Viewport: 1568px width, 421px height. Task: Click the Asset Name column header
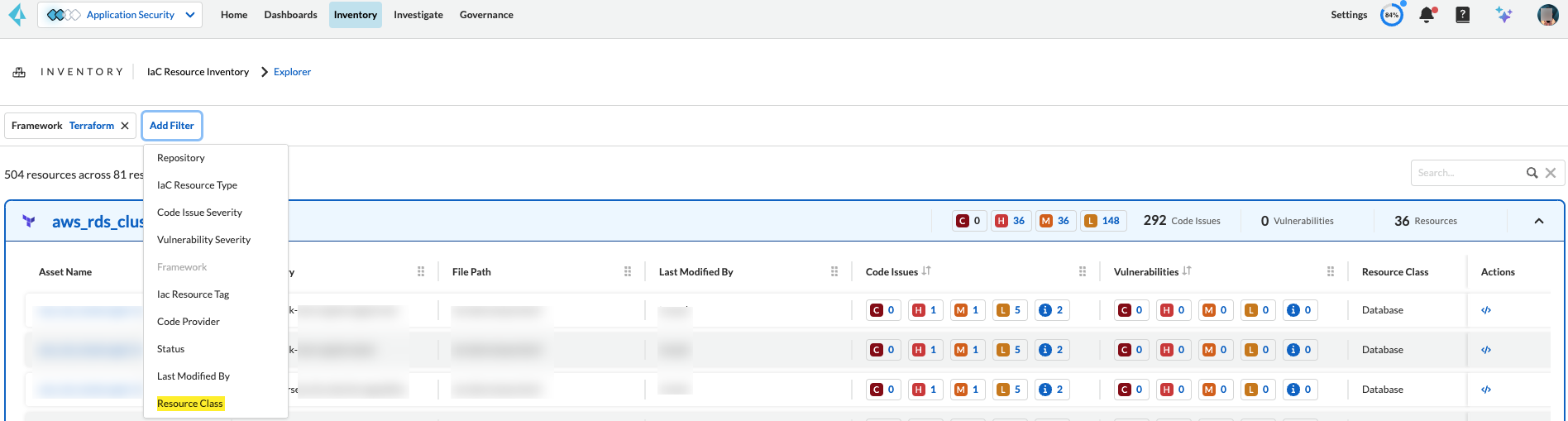[x=65, y=272]
